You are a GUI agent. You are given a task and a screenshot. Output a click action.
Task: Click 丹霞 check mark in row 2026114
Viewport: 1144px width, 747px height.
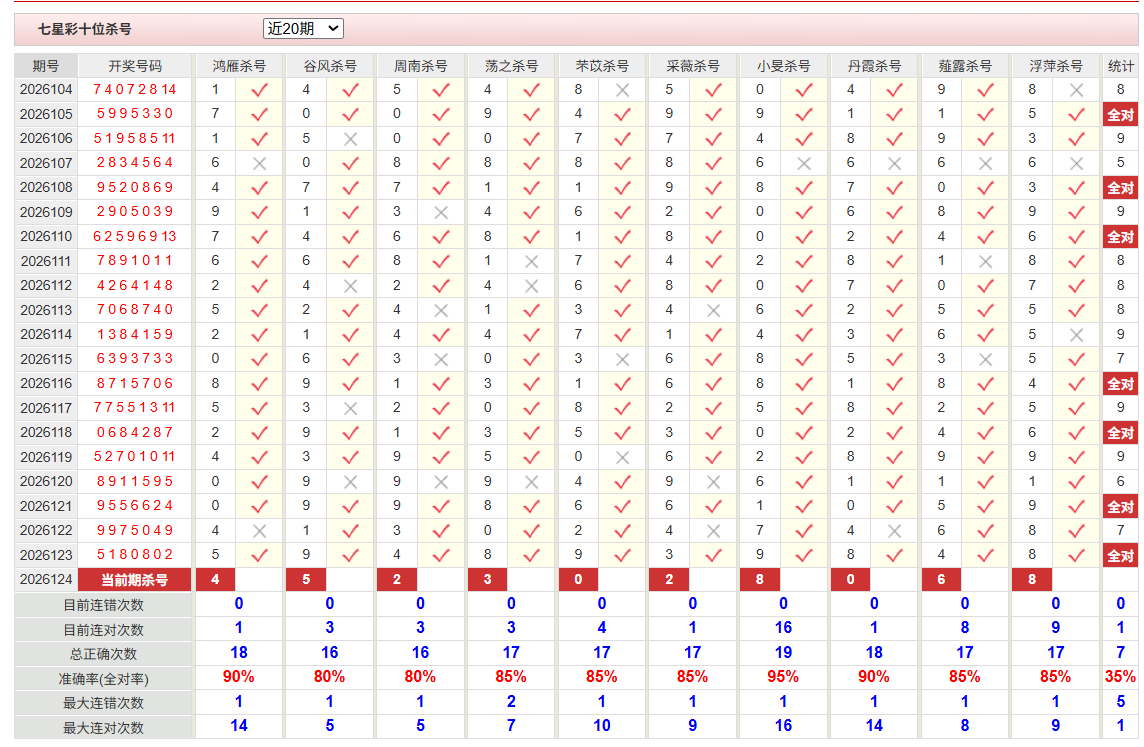[894, 335]
